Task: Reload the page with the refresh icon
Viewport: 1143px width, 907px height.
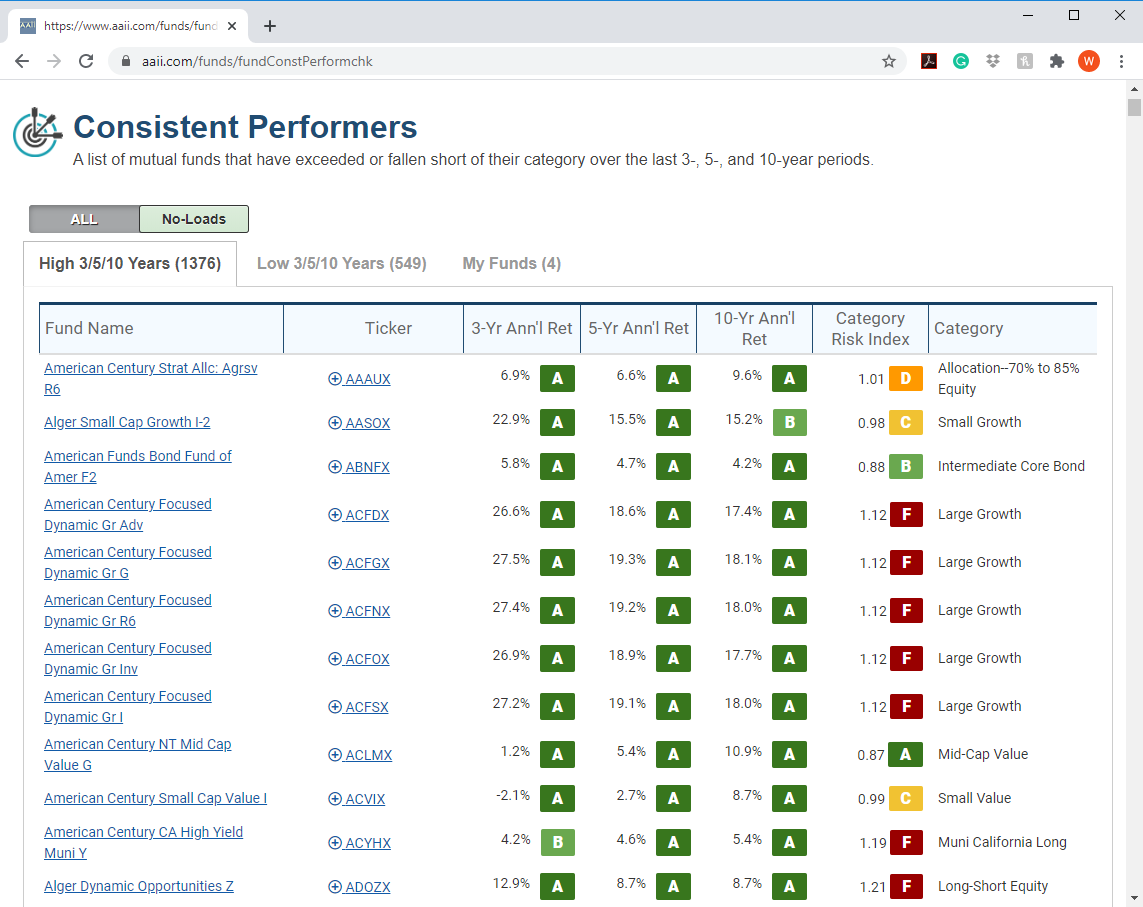Action: click(x=86, y=61)
